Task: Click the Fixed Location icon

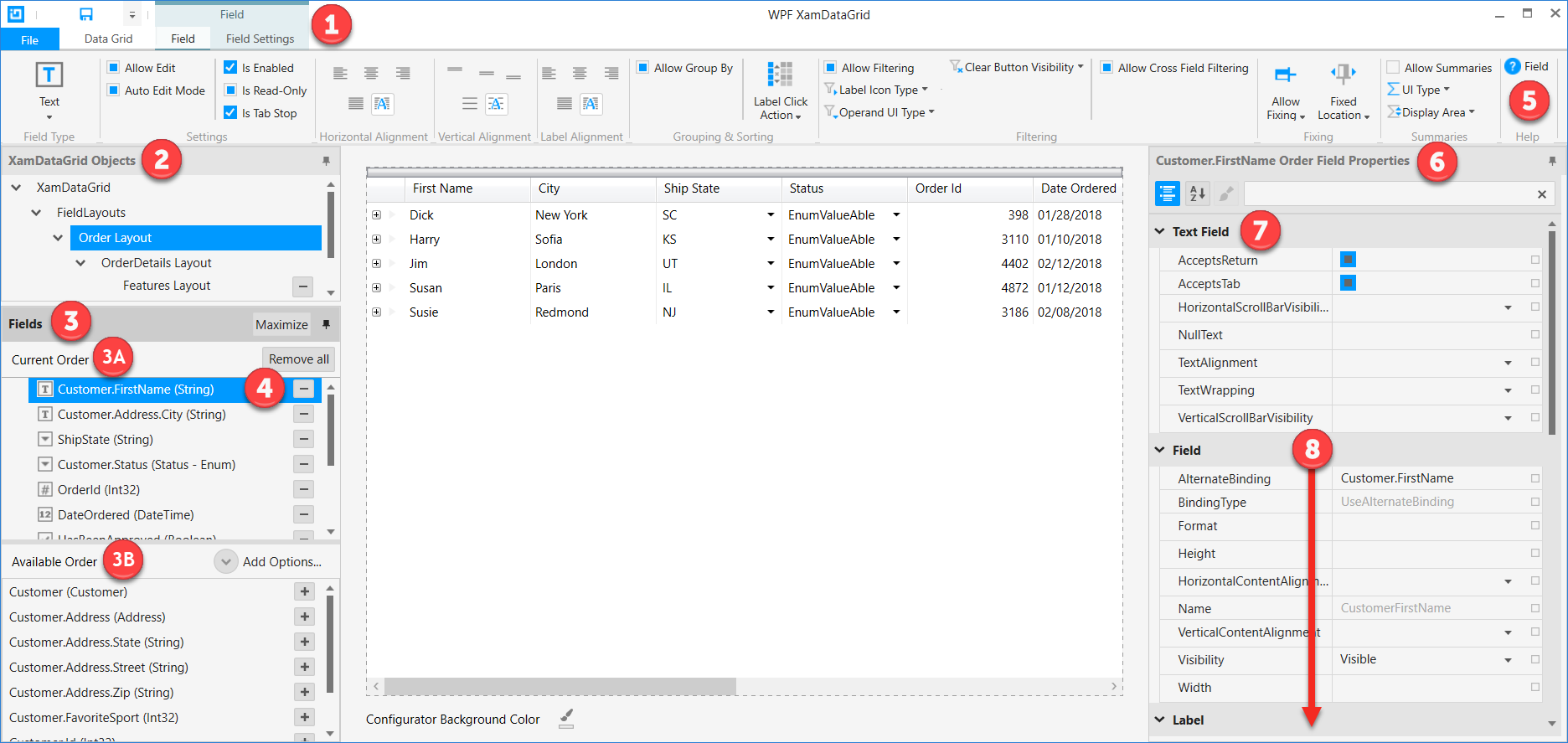Action: click(x=1343, y=75)
